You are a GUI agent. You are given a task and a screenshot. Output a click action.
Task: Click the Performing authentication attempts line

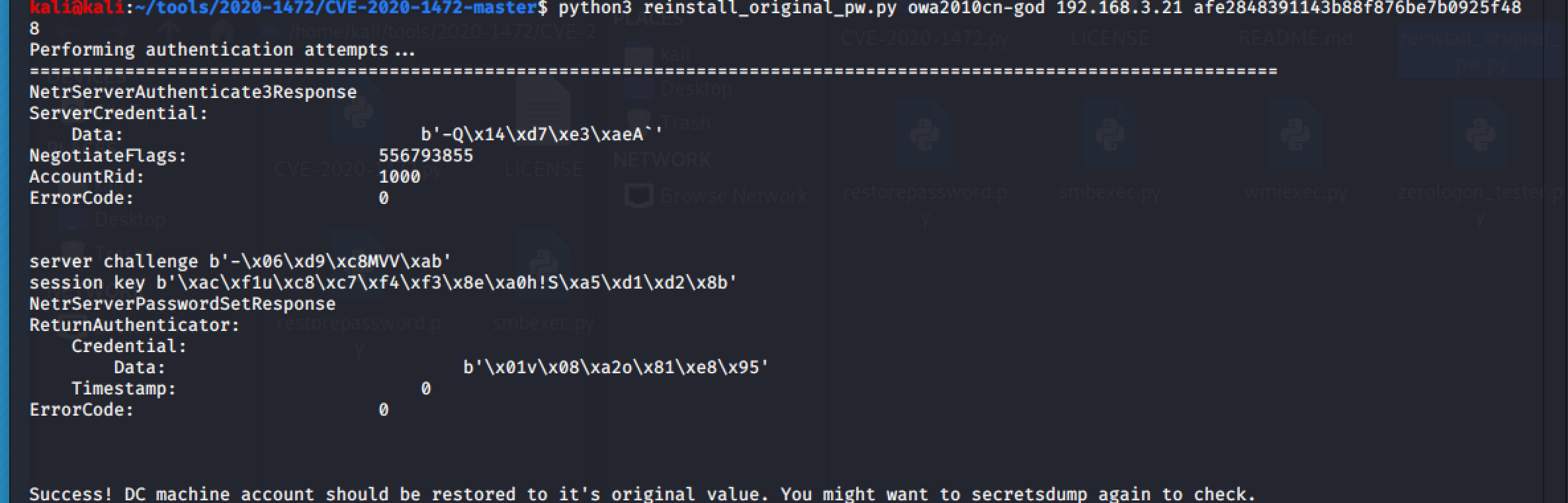222,50
